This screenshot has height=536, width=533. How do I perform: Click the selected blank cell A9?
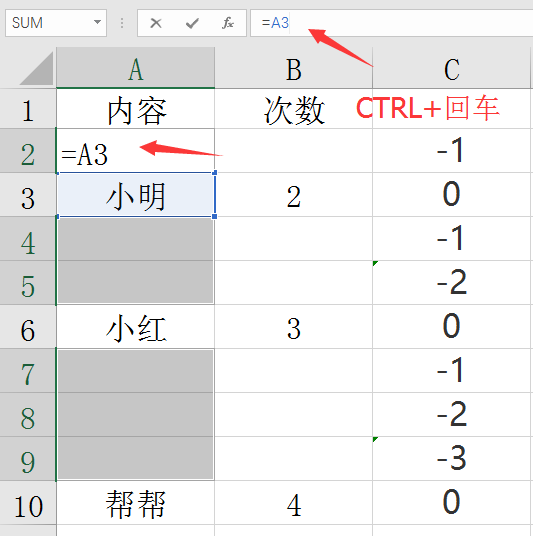[x=136, y=459]
